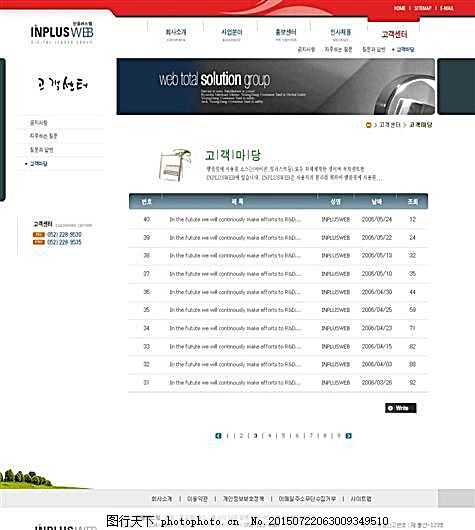The width and height of the screenshot is (475, 530).
Task: Open post number 31 title
Action: pyautogui.click(x=235, y=383)
